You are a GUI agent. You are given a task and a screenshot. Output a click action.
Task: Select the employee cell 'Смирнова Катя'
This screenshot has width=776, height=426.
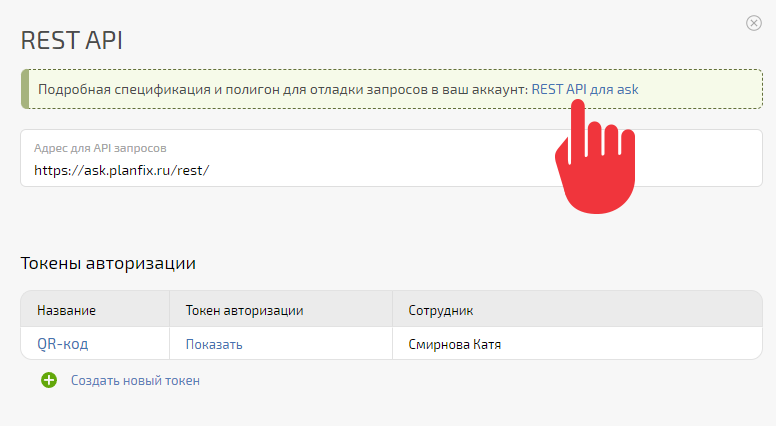pos(454,344)
